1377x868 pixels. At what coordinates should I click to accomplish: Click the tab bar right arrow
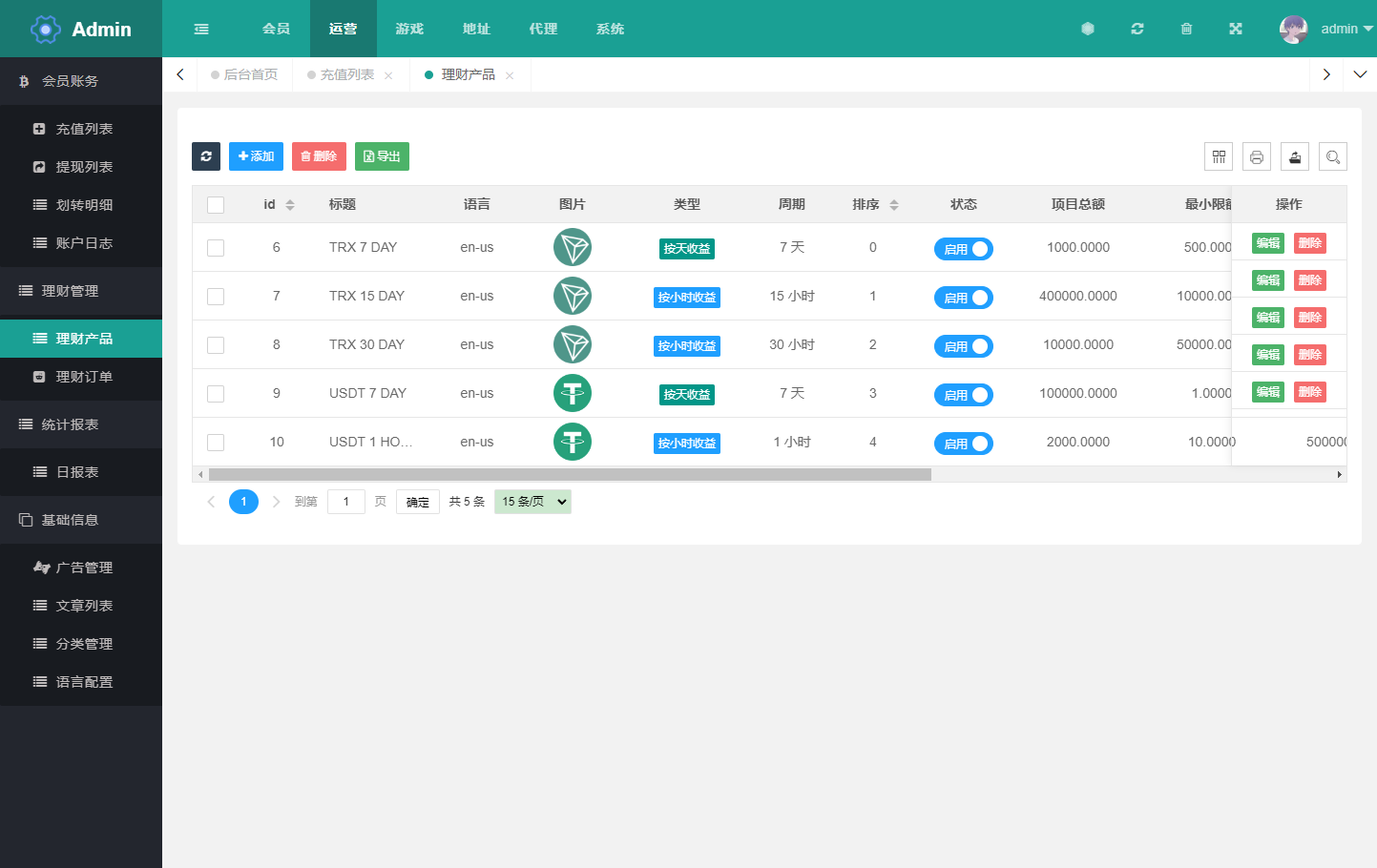1326,74
